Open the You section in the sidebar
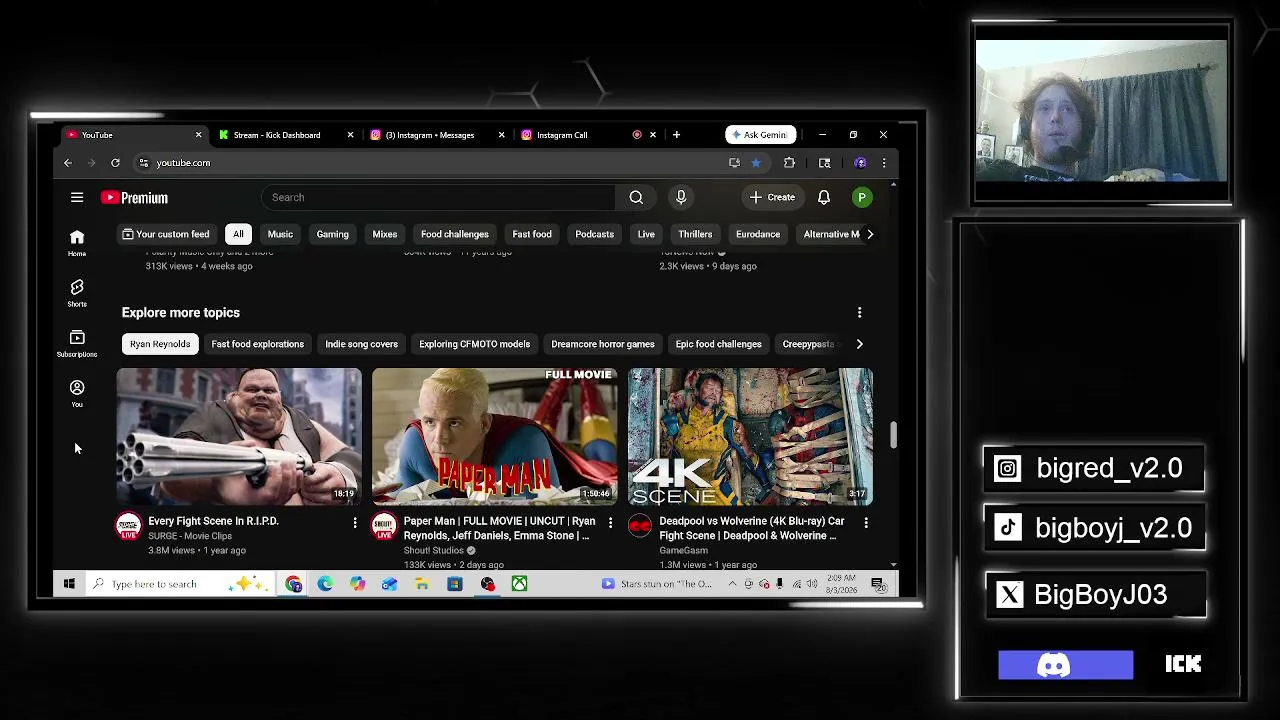Viewport: 1280px width, 720px height. (77, 393)
